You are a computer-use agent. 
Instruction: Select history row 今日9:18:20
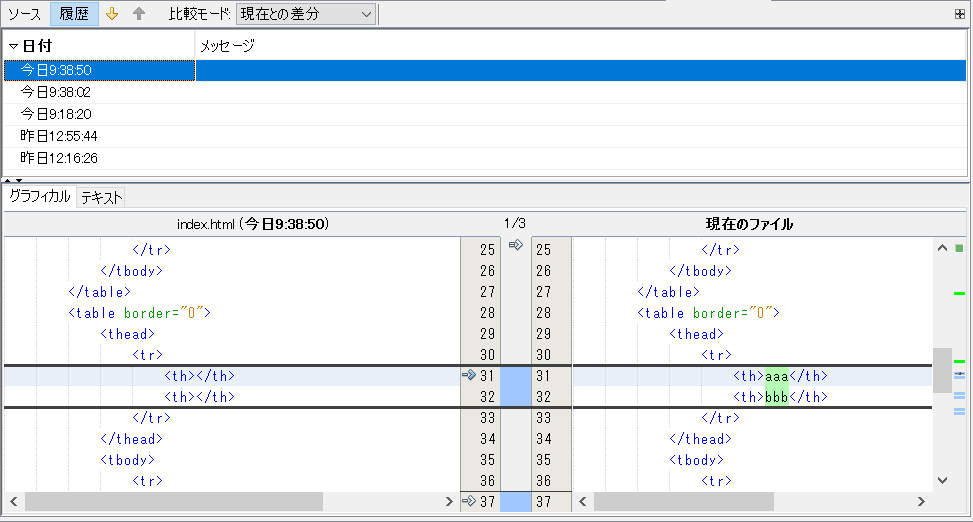pyautogui.click(x=485, y=114)
